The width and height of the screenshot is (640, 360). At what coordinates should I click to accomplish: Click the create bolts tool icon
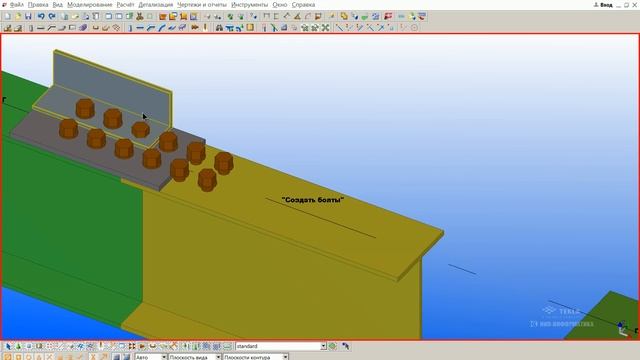[x=195, y=28]
